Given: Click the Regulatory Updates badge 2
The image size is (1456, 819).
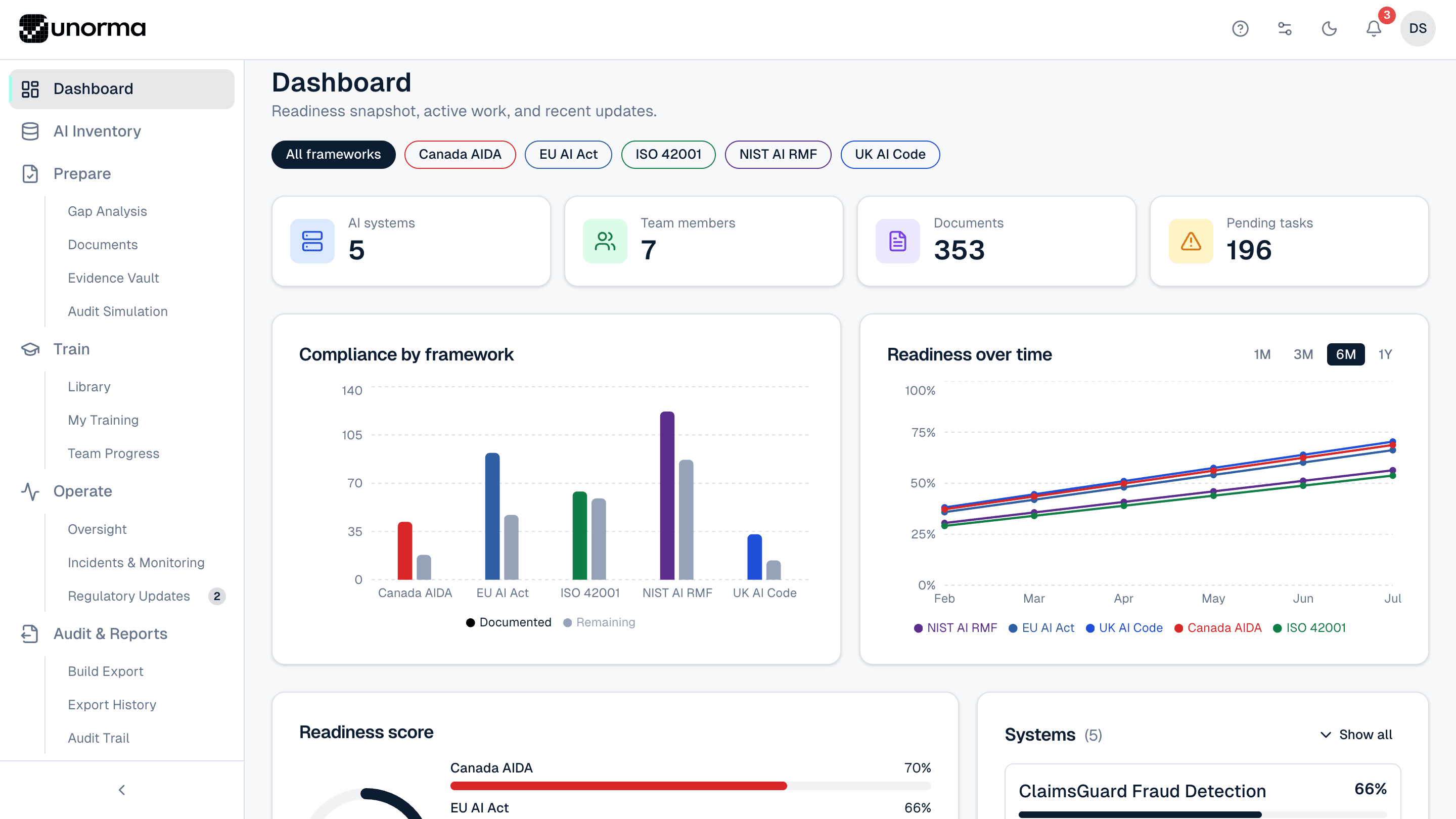Looking at the screenshot, I should coord(217,596).
